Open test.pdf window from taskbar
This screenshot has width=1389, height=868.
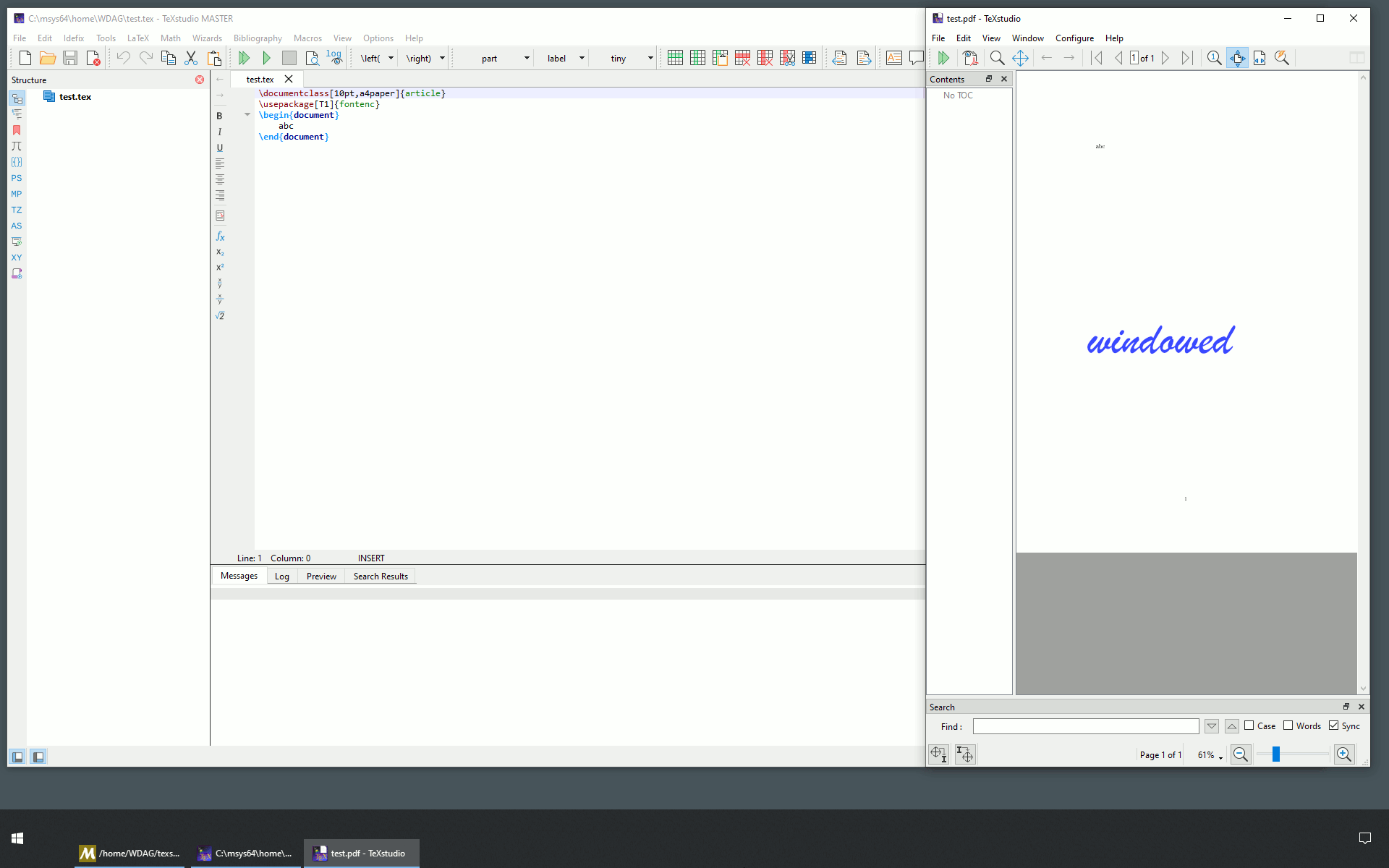361,853
